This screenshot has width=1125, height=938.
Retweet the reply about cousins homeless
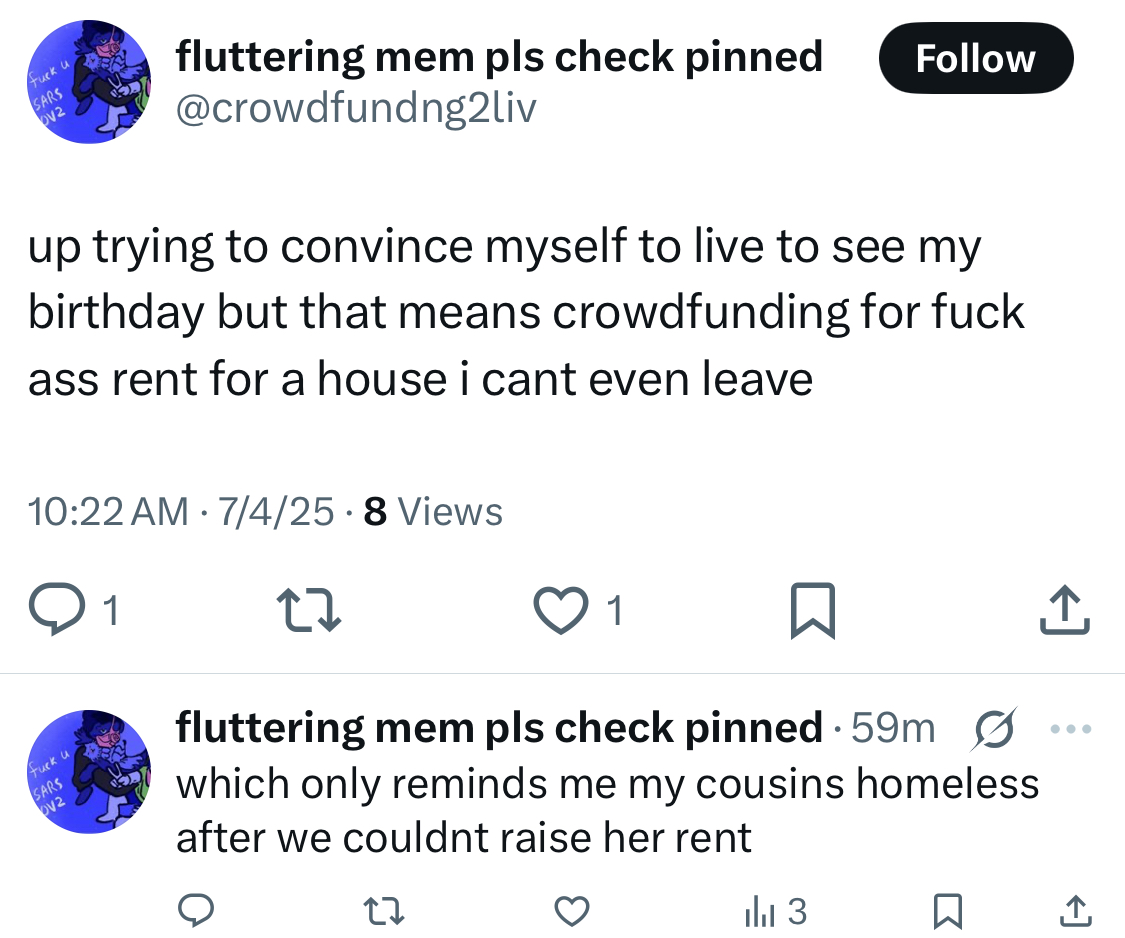click(384, 911)
